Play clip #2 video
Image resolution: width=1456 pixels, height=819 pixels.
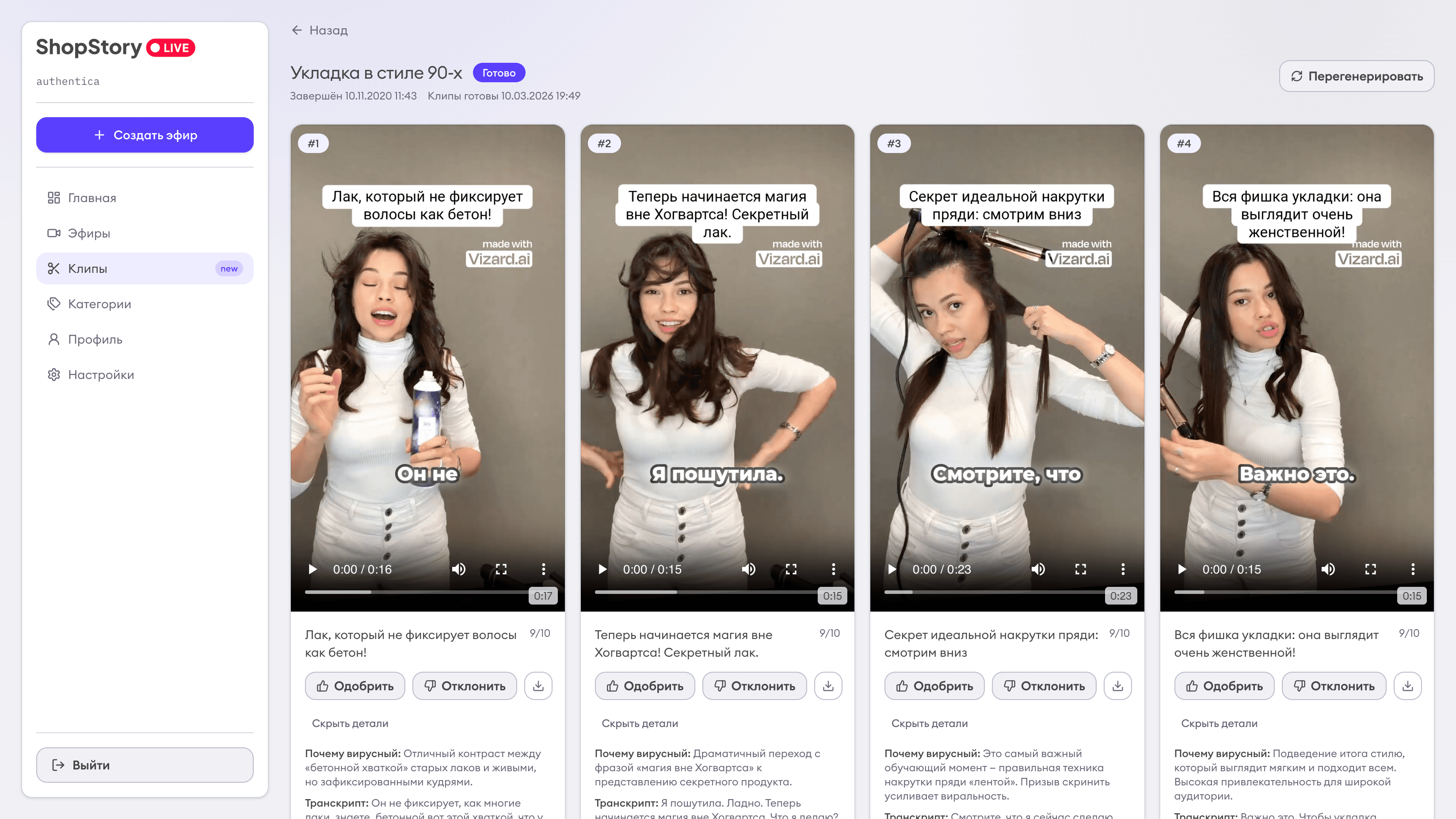click(602, 569)
